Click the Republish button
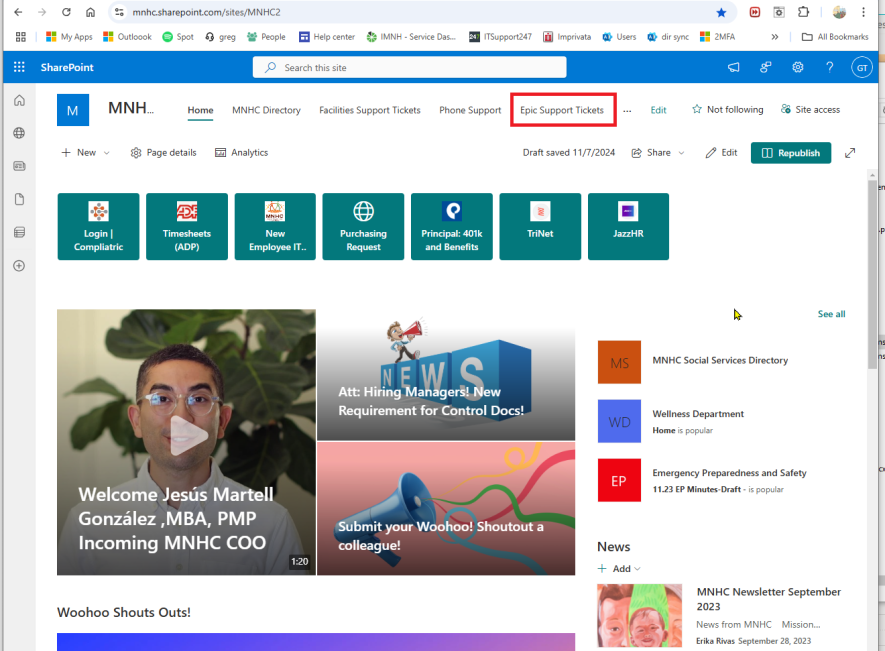885x651 pixels. 790,153
